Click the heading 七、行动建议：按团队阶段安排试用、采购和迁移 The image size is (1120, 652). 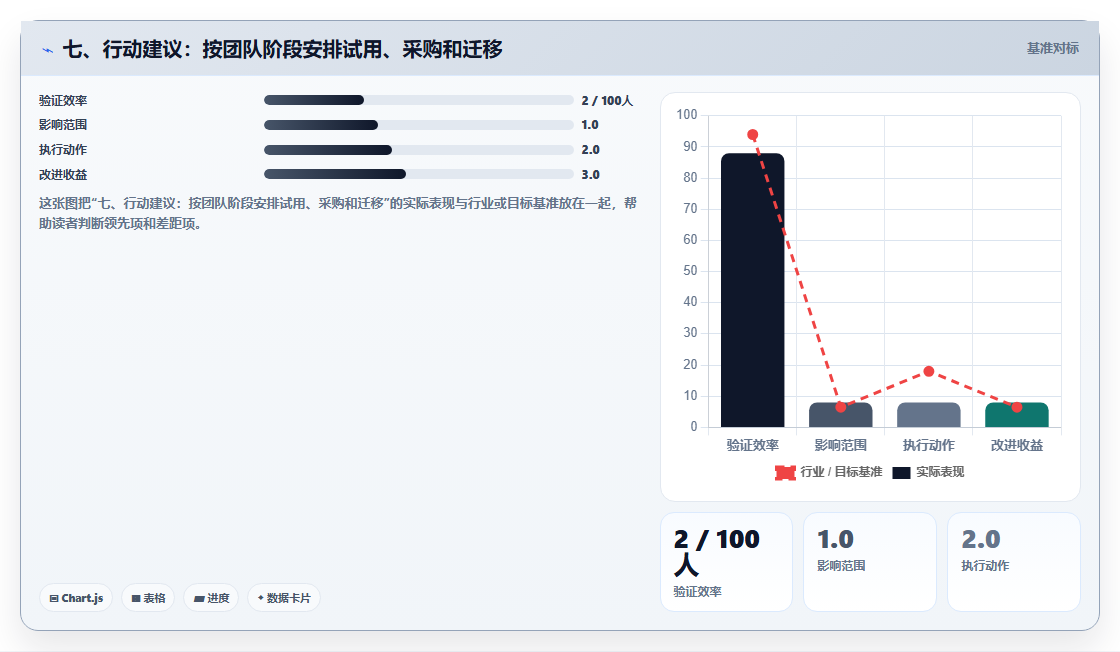(x=282, y=49)
